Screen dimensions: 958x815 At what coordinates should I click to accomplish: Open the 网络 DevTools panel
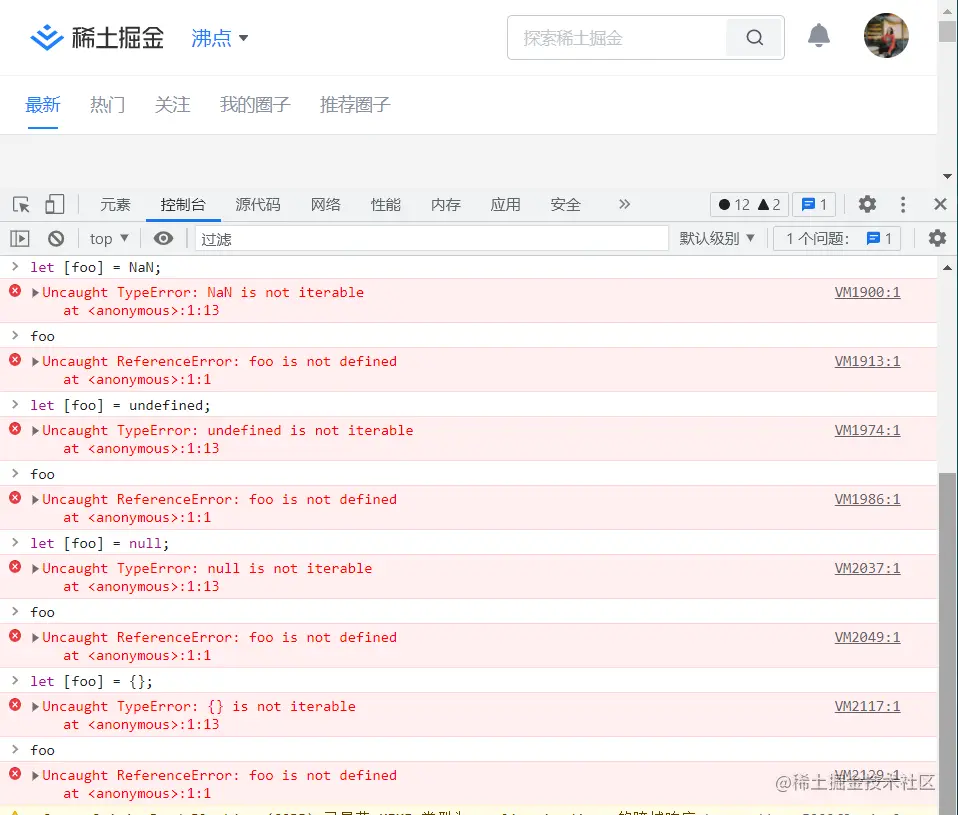(326, 205)
